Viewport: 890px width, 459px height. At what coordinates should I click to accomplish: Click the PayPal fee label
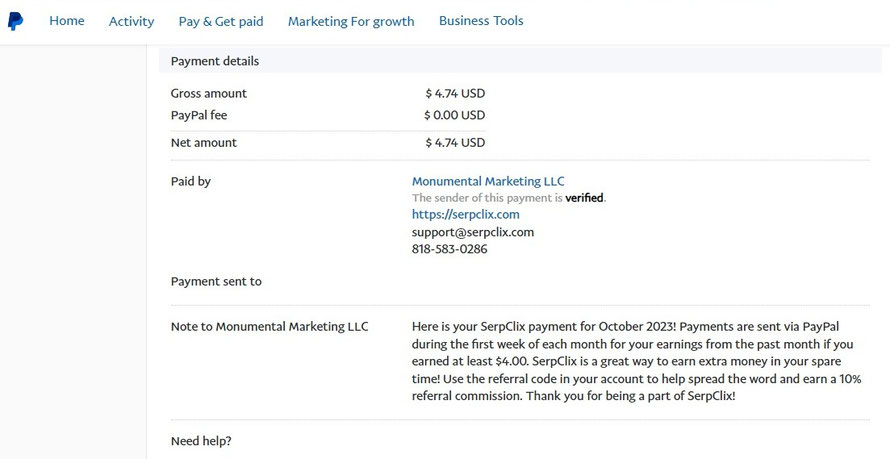199,115
